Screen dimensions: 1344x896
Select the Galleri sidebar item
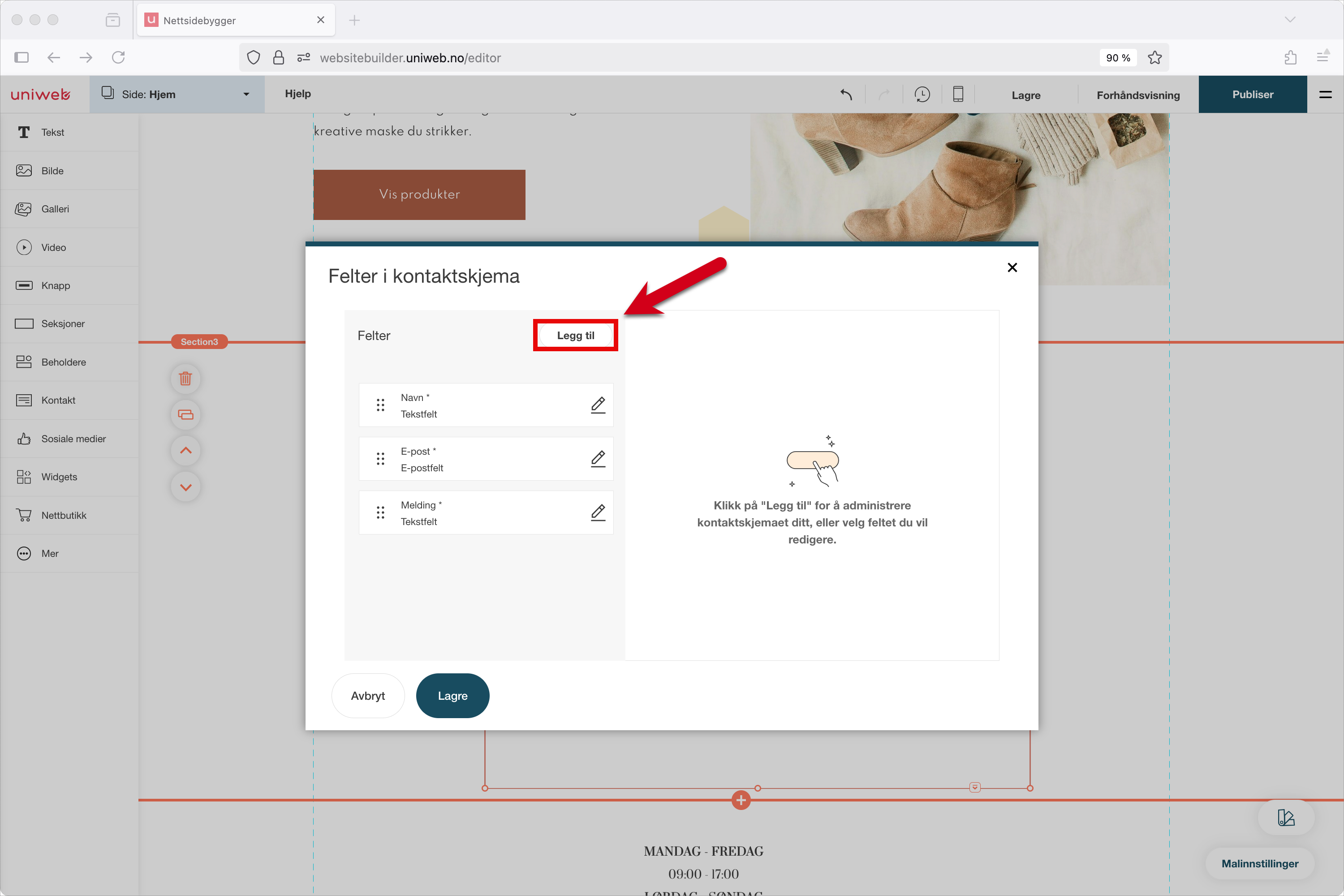click(x=69, y=209)
